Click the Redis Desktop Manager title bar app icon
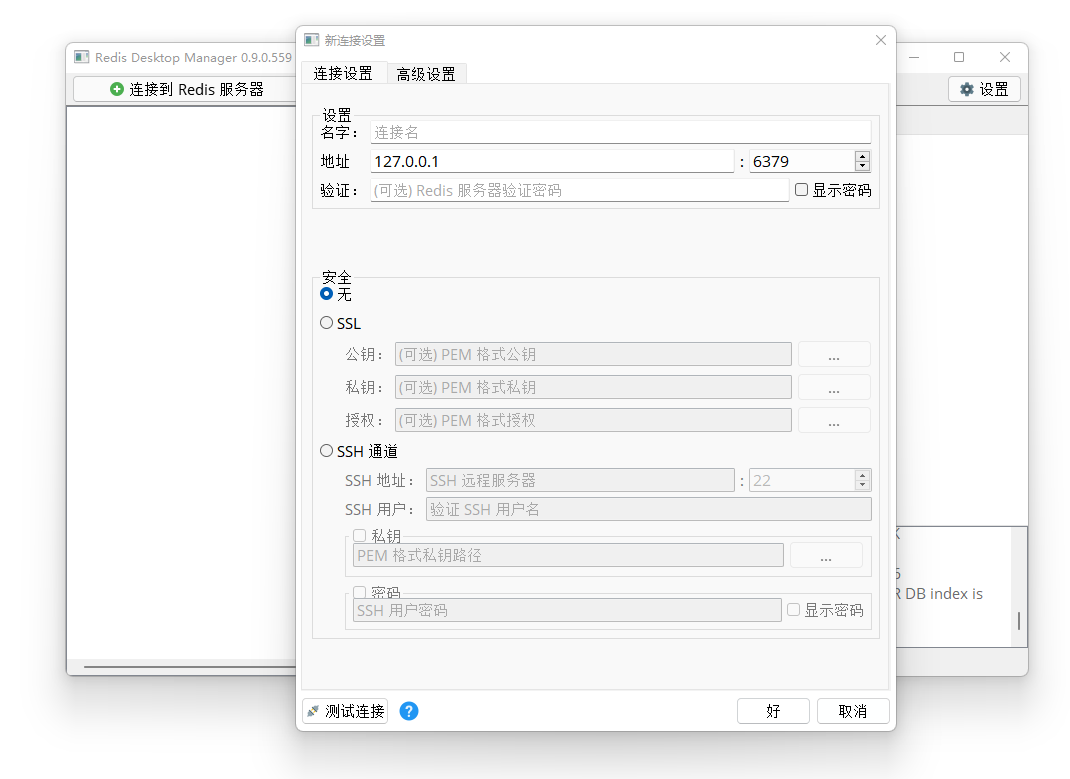1070x779 pixels. pyautogui.click(x=82, y=57)
